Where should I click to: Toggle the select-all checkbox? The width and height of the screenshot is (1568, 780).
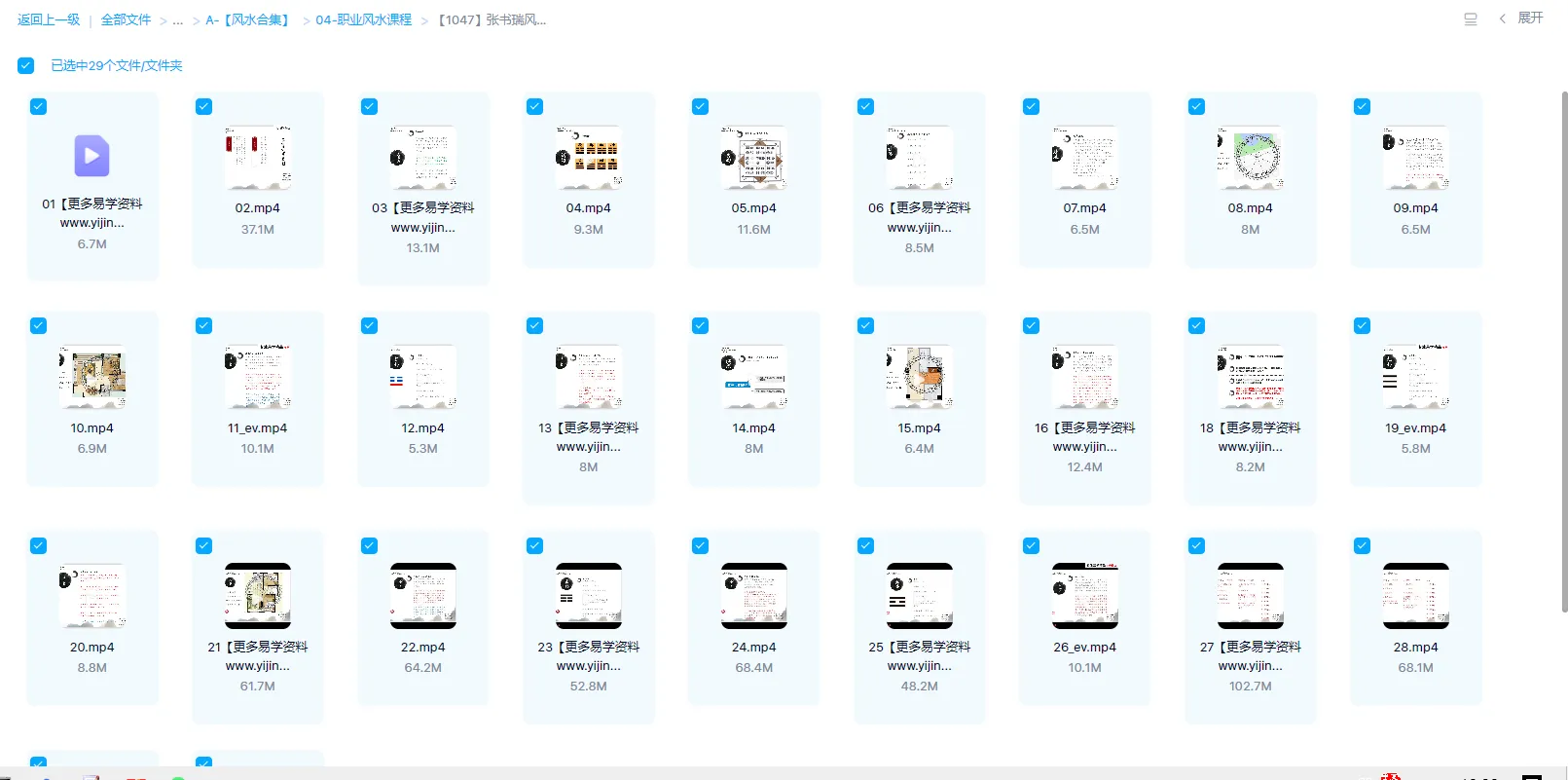[x=26, y=65]
